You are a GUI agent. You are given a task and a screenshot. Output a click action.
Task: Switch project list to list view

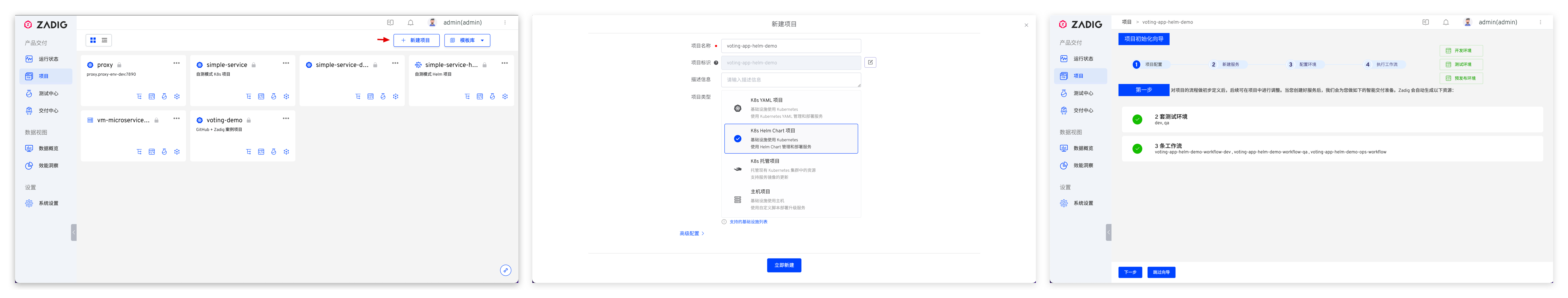(x=105, y=40)
